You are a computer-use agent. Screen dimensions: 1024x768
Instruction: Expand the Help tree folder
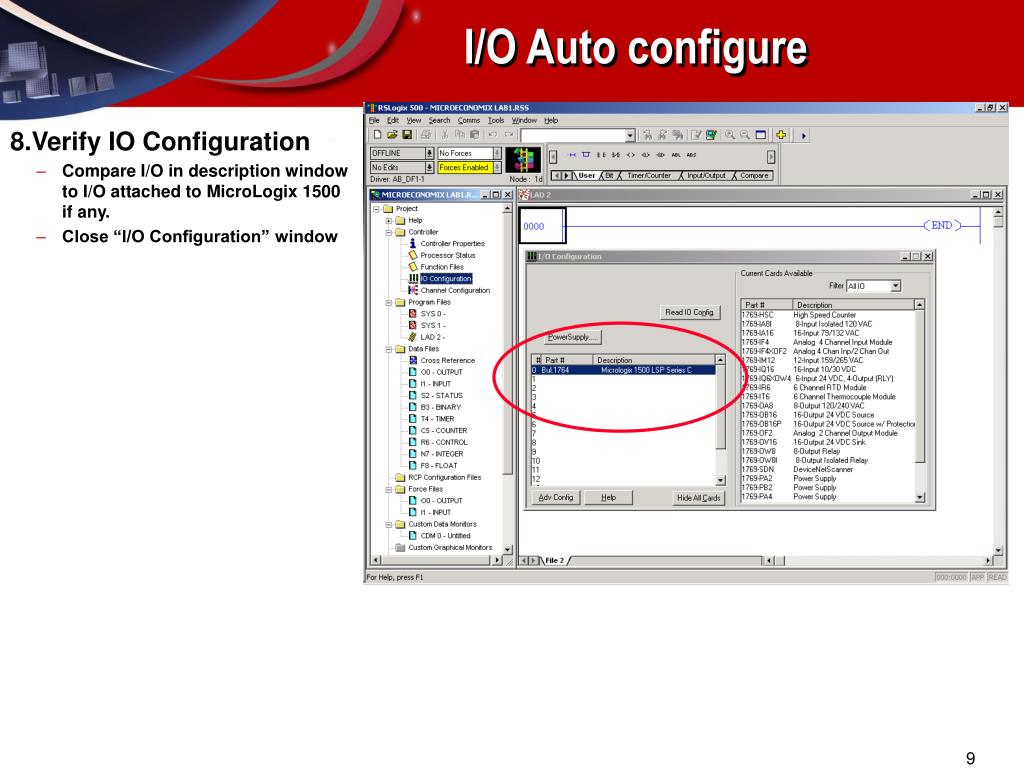[x=389, y=221]
